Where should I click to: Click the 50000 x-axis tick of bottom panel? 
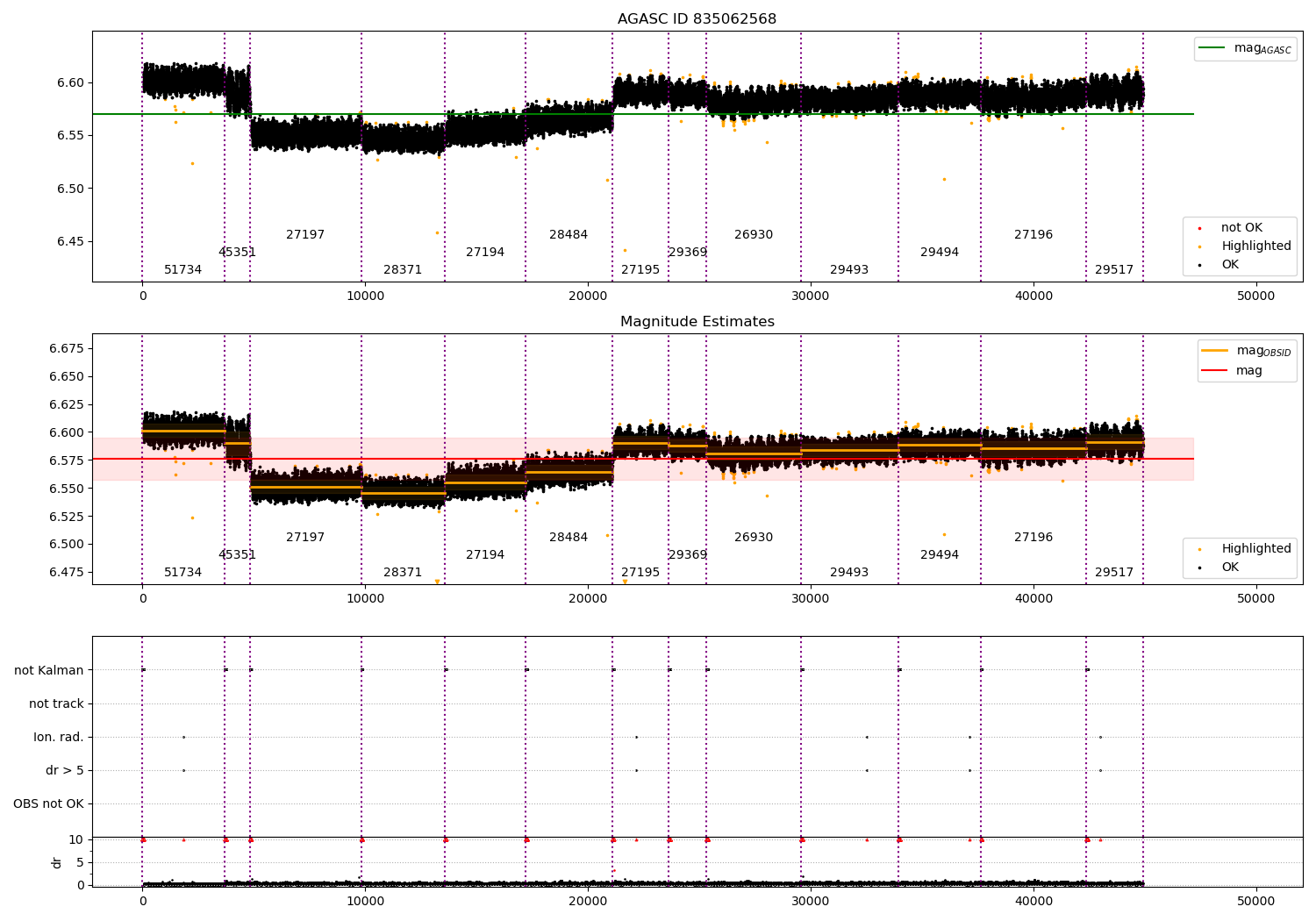[x=1255, y=902]
